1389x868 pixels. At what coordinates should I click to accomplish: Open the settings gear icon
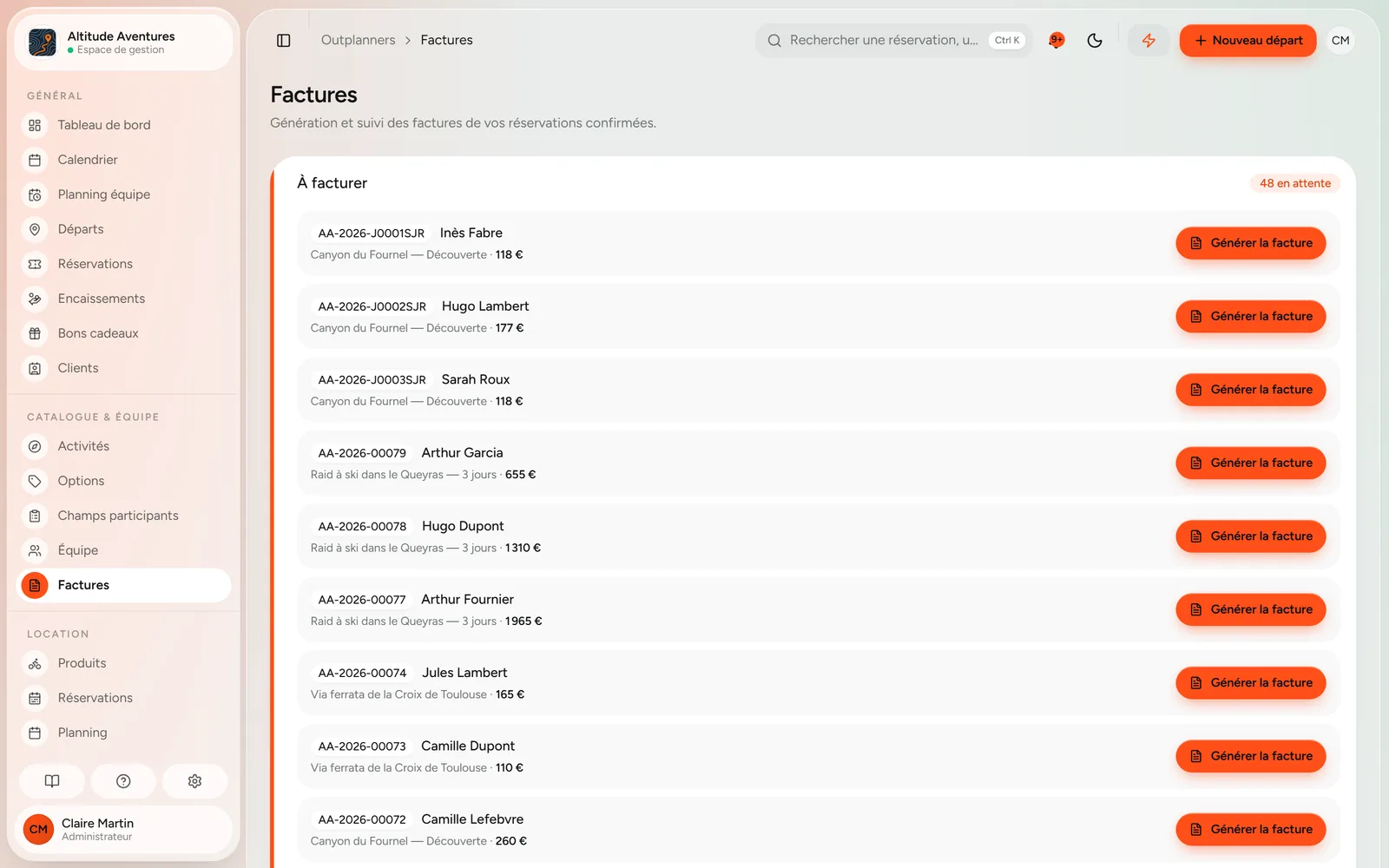coord(194,781)
